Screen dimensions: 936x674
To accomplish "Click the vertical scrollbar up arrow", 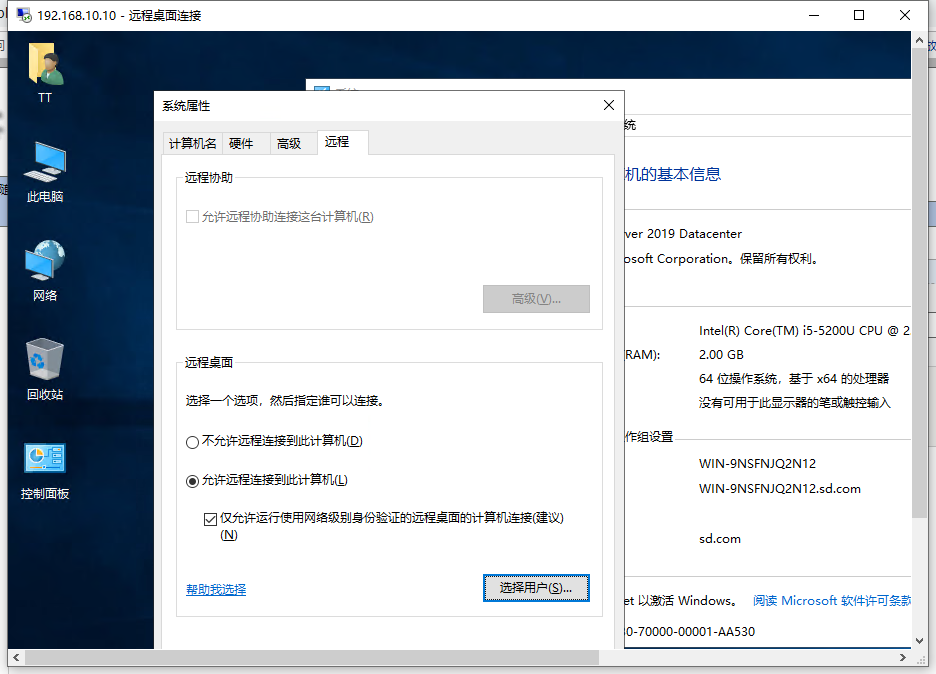I will (919, 40).
